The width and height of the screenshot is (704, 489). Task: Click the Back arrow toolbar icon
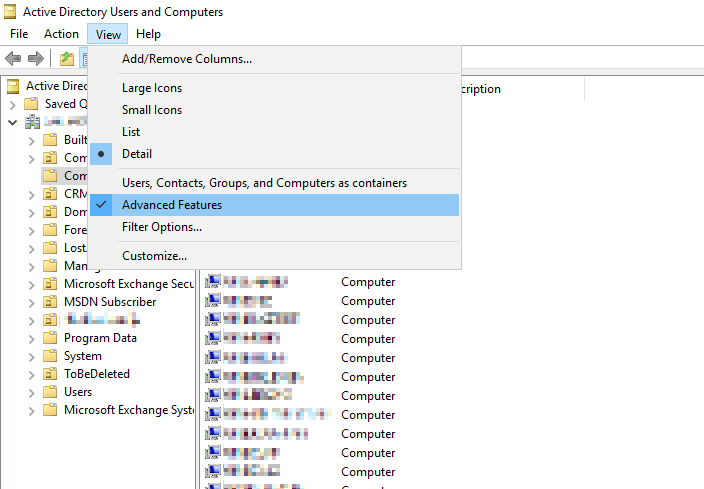pos(13,58)
